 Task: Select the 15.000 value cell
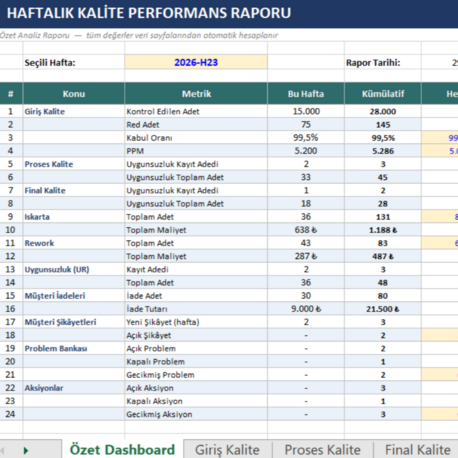tap(306, 111)
